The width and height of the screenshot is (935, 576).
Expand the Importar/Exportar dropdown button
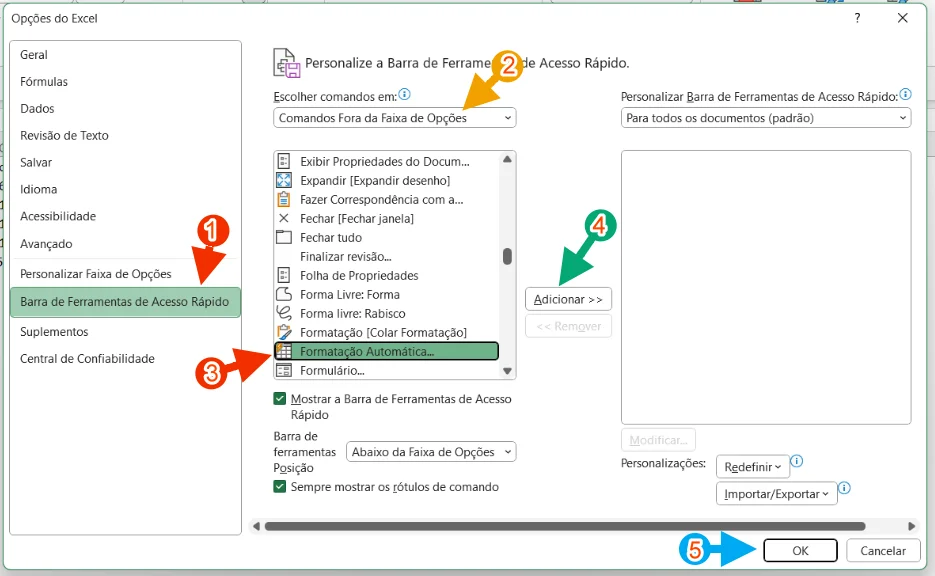(776, 494)
